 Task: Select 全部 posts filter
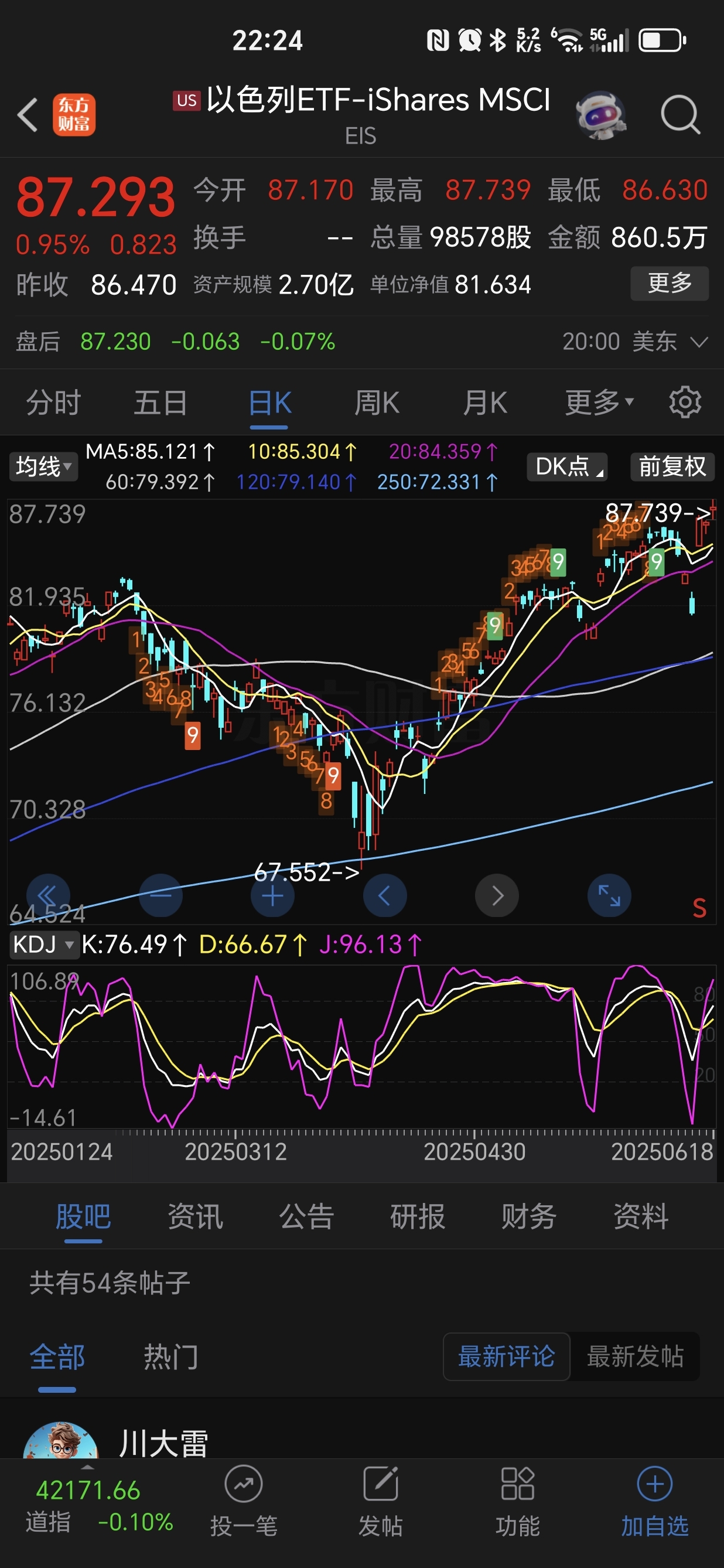click(x=57, y=1357)
